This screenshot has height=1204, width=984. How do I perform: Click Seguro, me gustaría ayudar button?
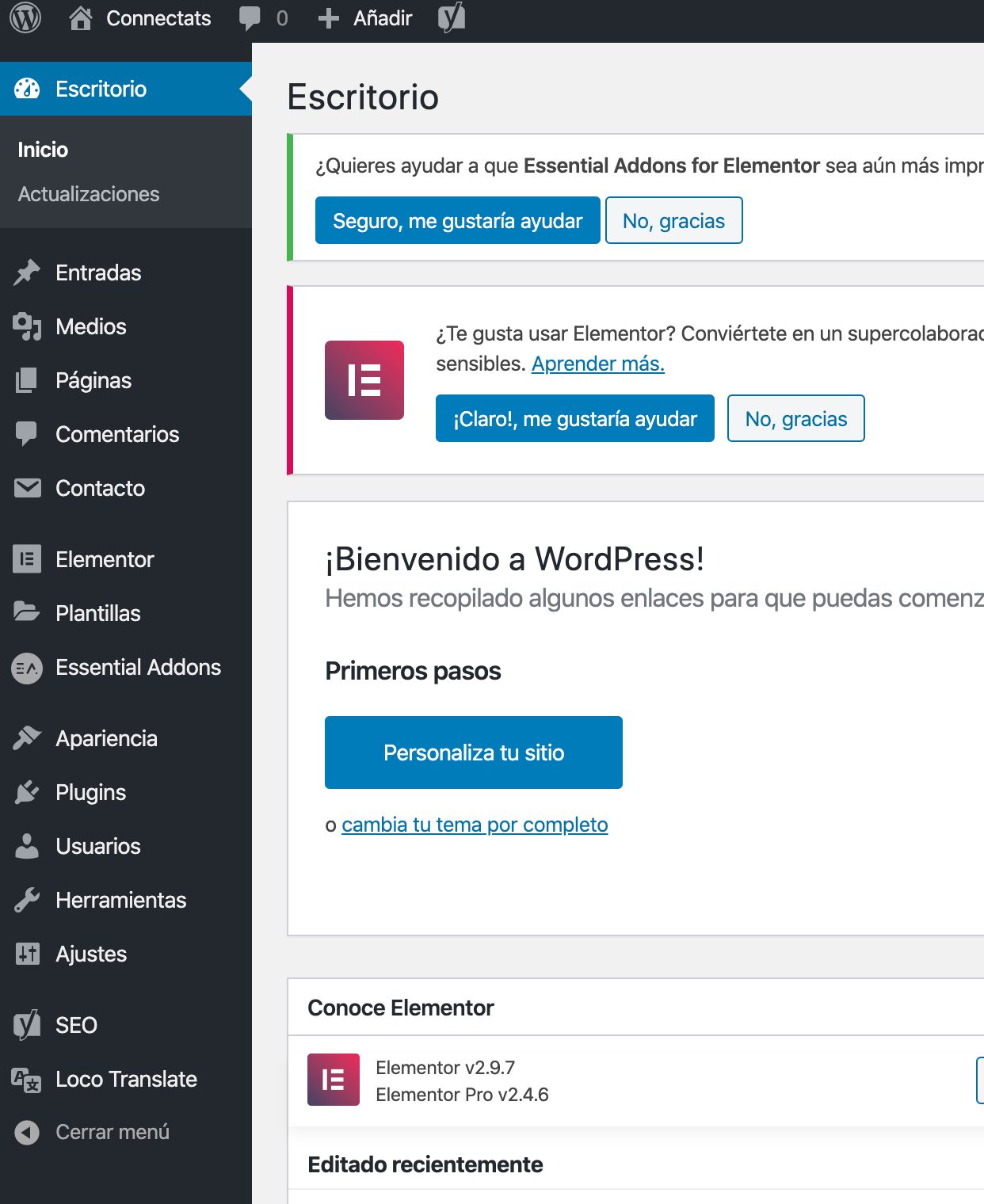click(458, 220)
